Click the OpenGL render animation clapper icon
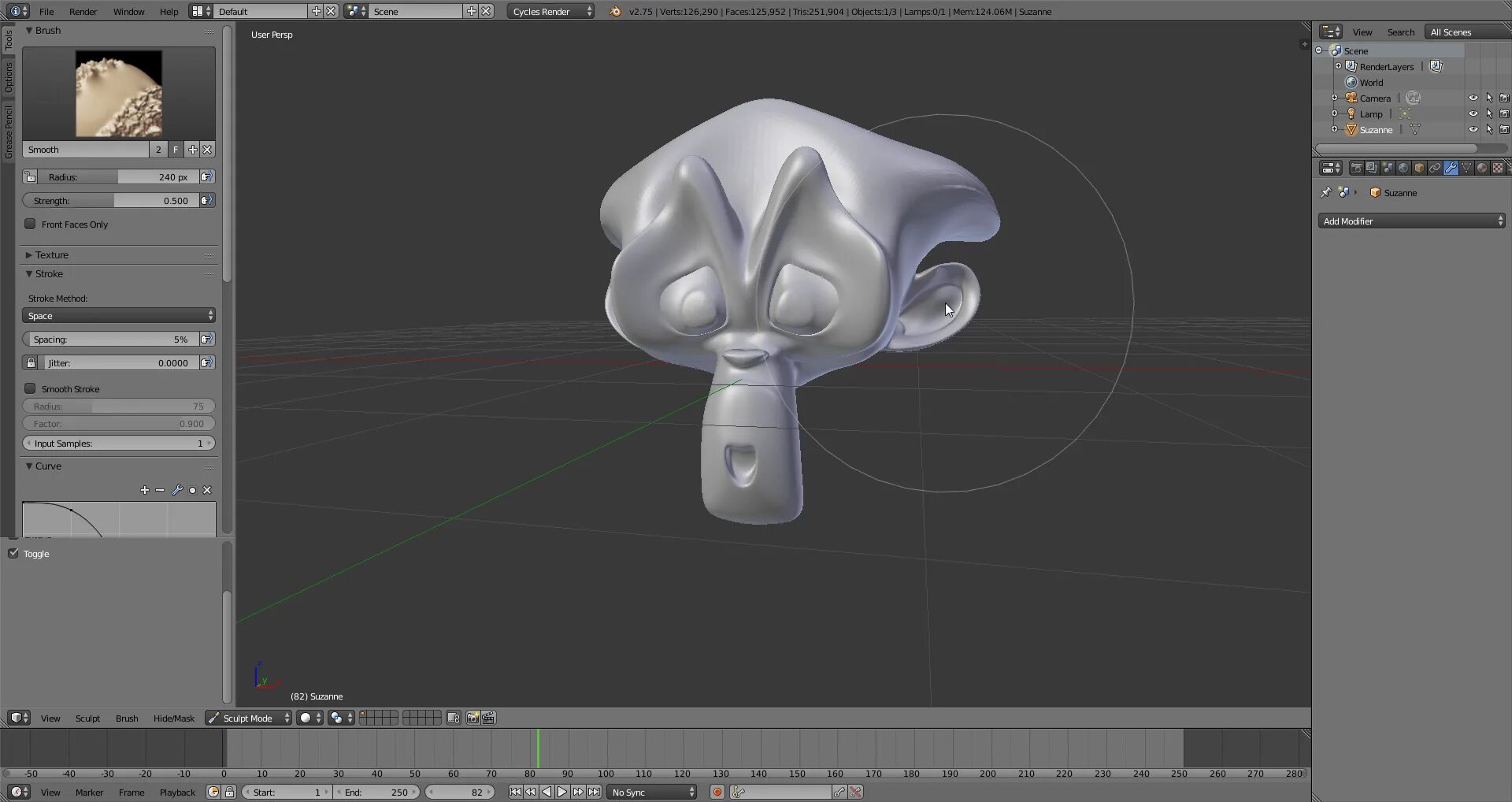This screenshot has width=1512, height=802. pyautogui.click(x=488, y=718)
